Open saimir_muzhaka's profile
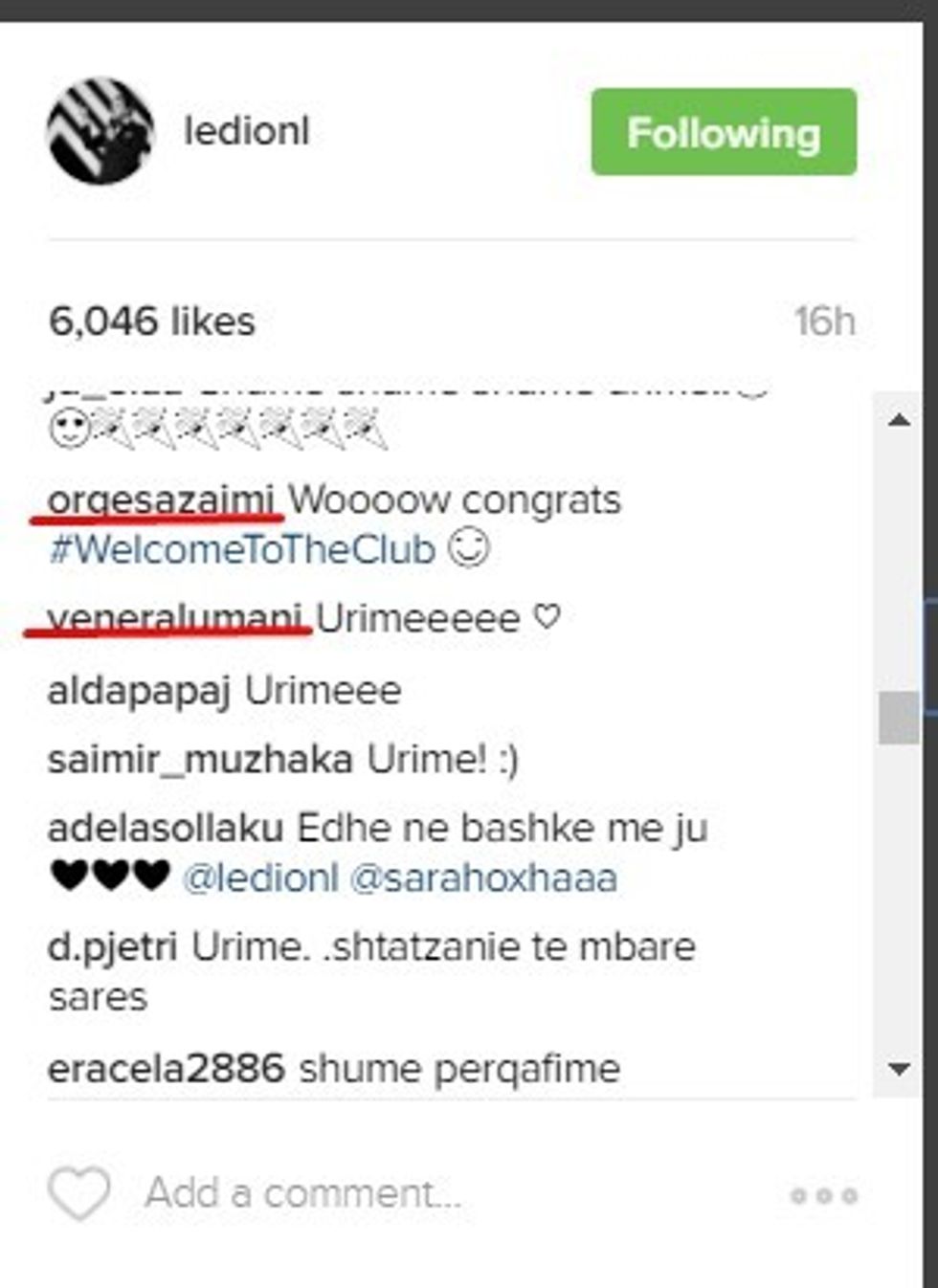This screenshot has height=1288, width=938. (x=200, y=760)
